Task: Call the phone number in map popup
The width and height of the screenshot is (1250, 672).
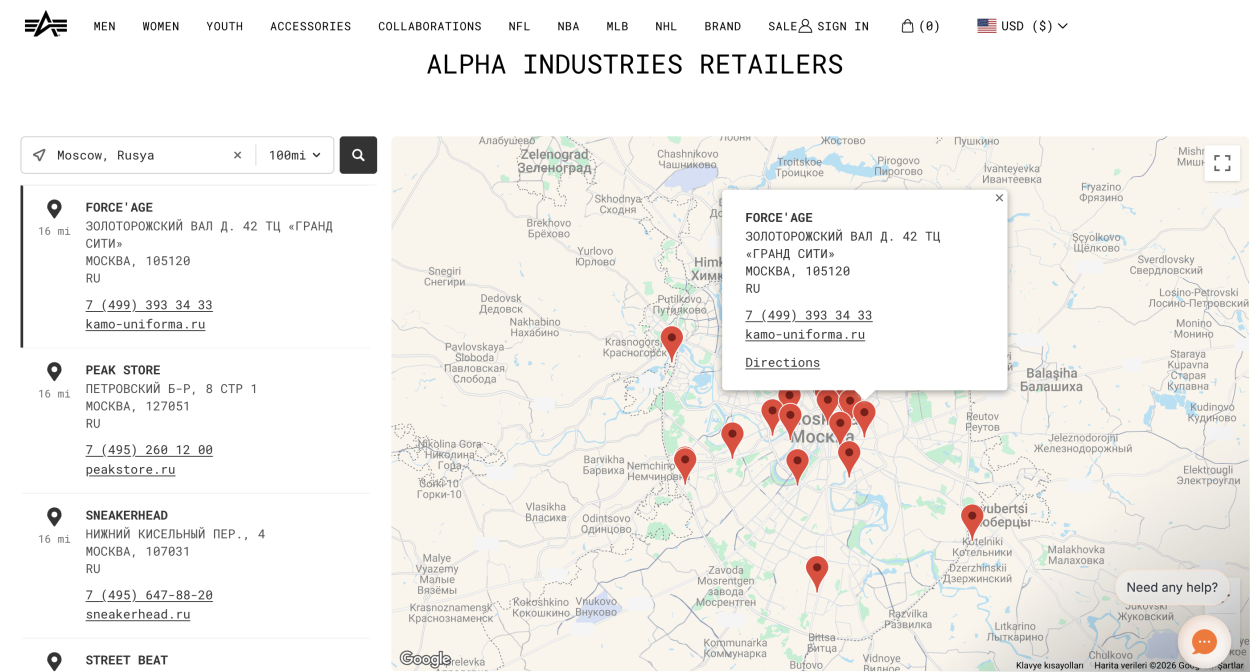Action: 808,315
